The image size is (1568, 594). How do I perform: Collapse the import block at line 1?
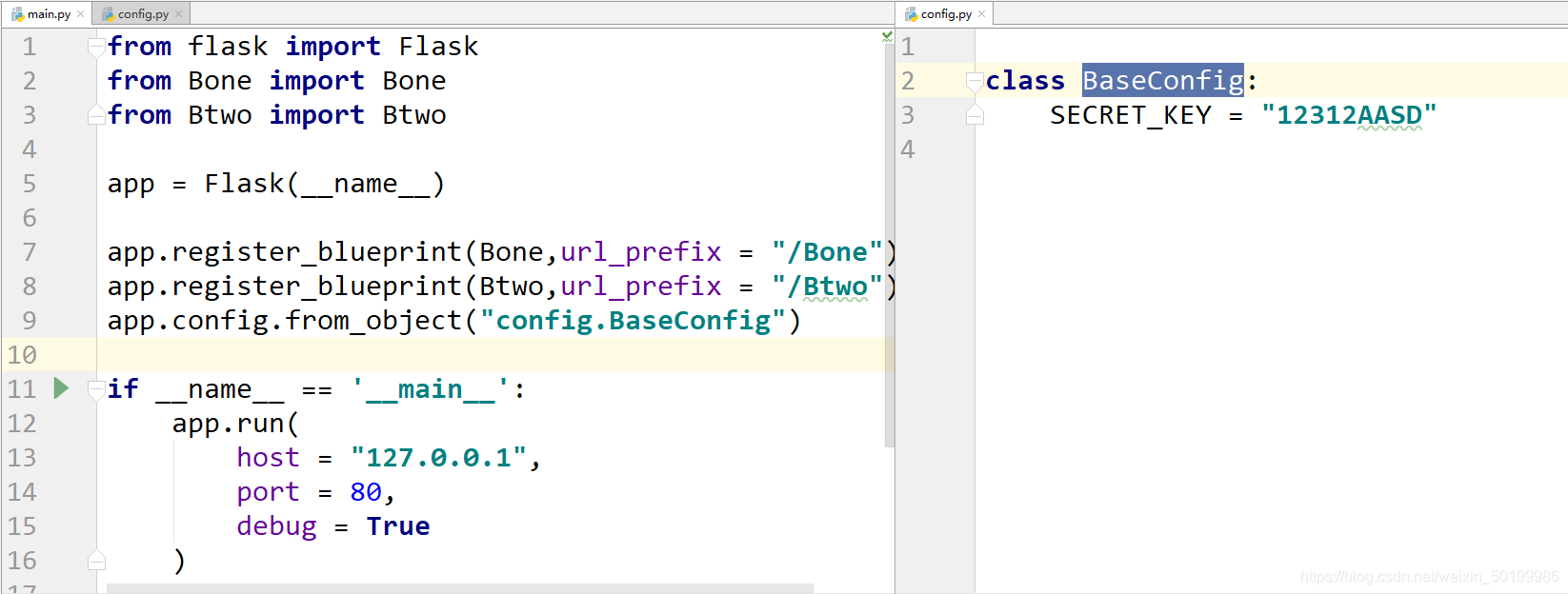[x=96, y=47]
